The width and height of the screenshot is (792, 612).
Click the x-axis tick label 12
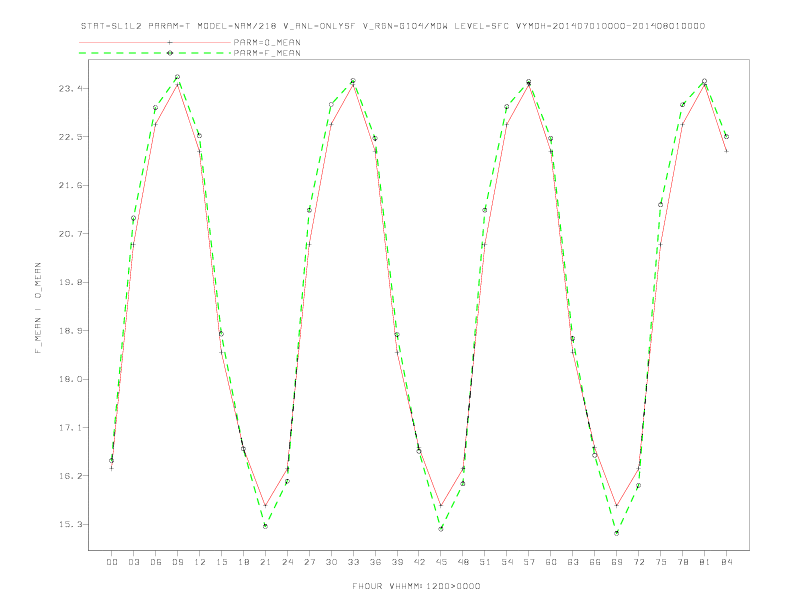tap(200, 562)
